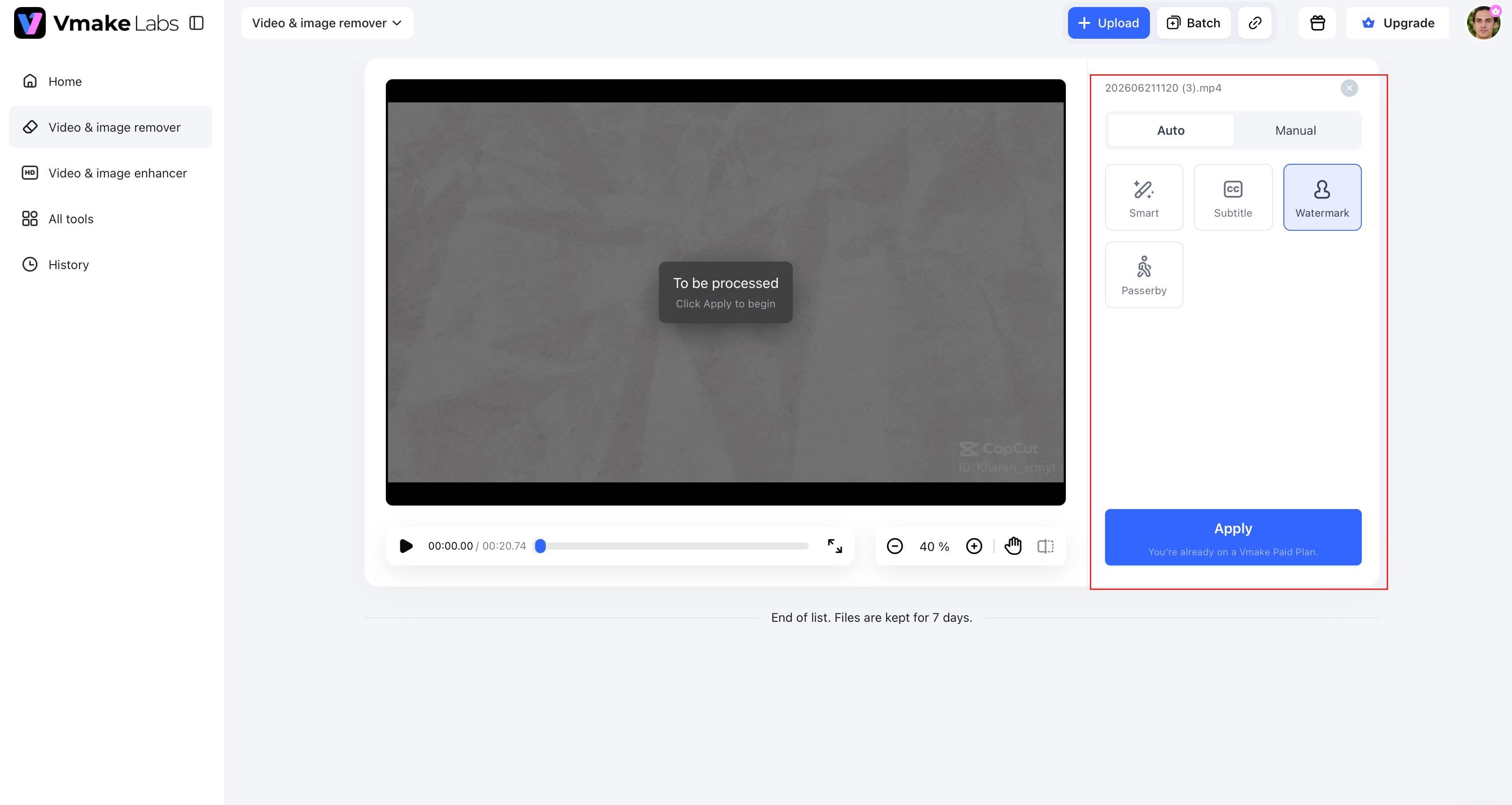Go to All tools
This screenshot has height=805, width=1512.
point(111,218)
